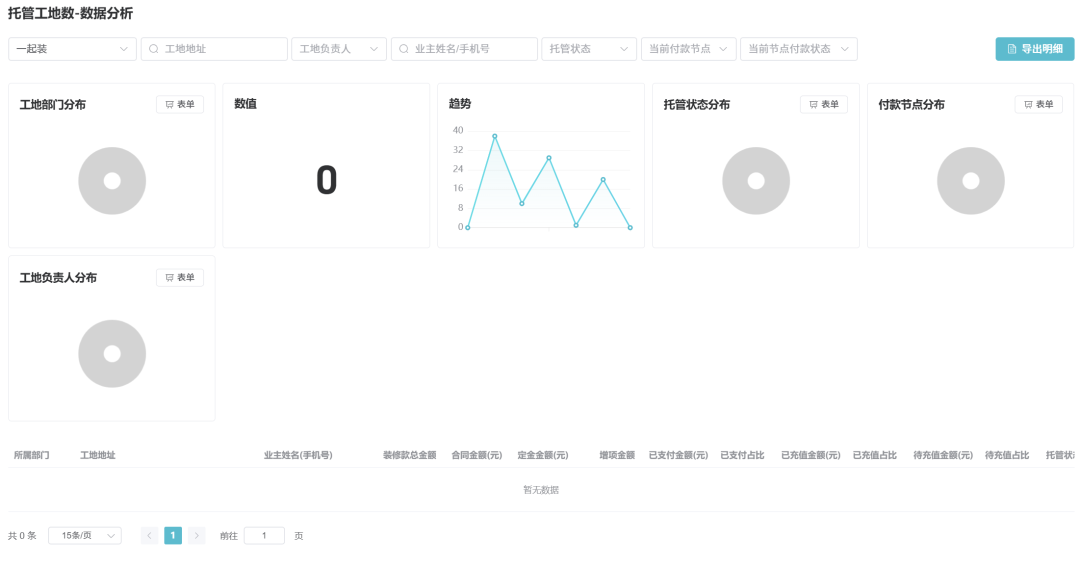Open the 当前节点付款状态 dropdown
The height and width of the screenshot is (565, 1080).
pyautogui.click(x=798, y=49)
